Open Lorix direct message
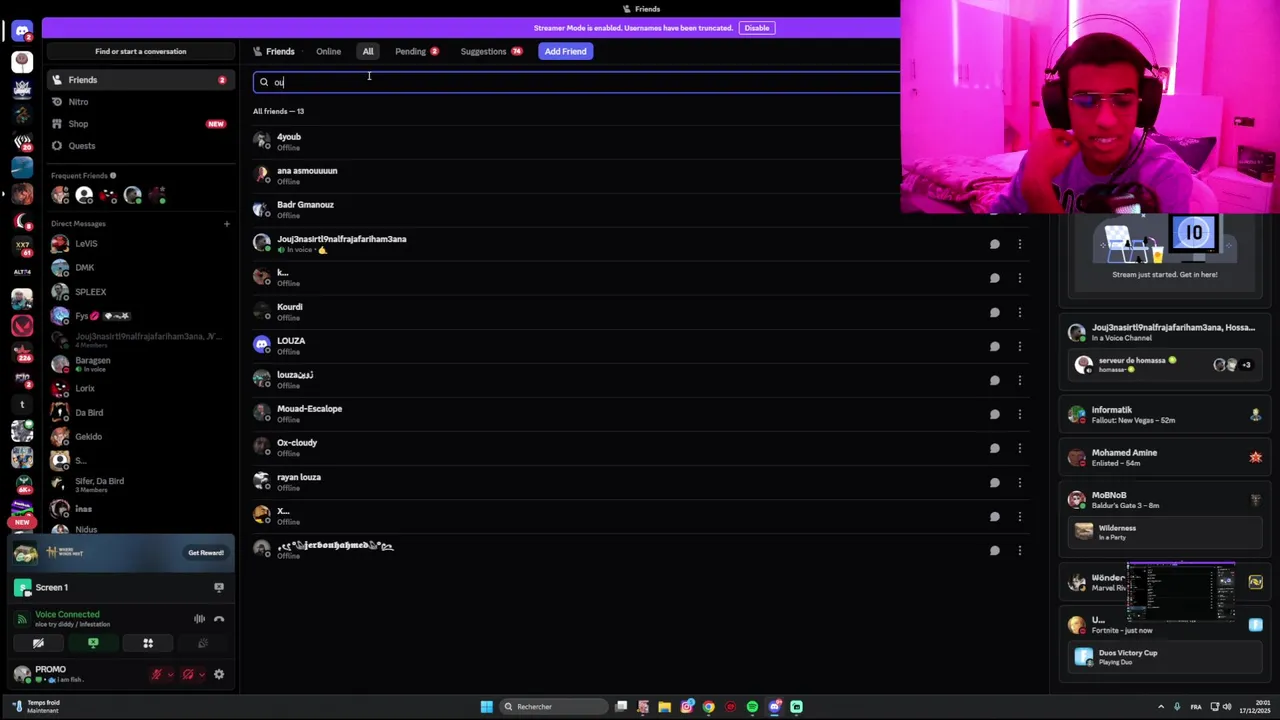Screen dimensions: 1280x720 [x=139, y=388]
